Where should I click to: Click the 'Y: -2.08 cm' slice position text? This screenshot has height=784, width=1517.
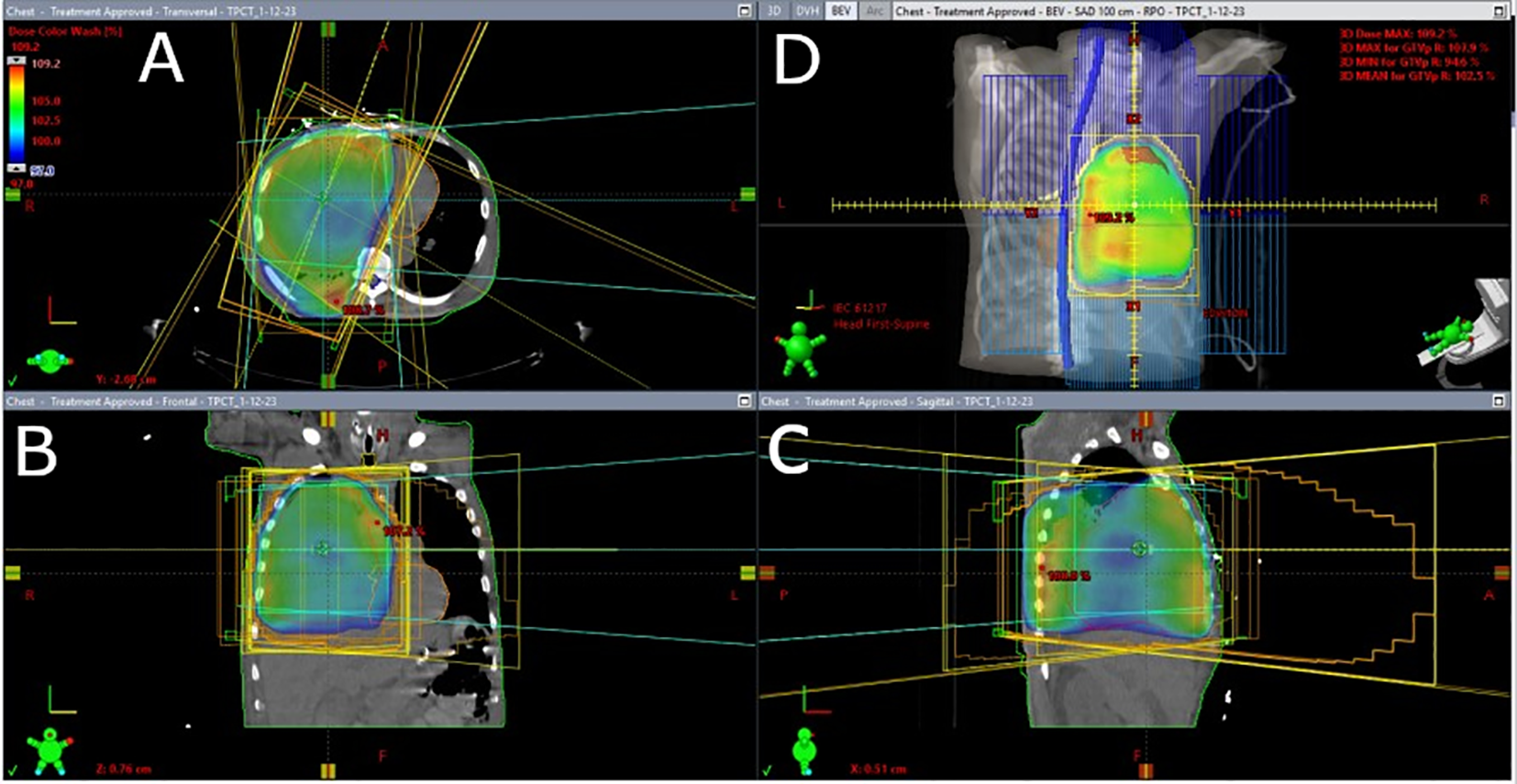[126, 379]
